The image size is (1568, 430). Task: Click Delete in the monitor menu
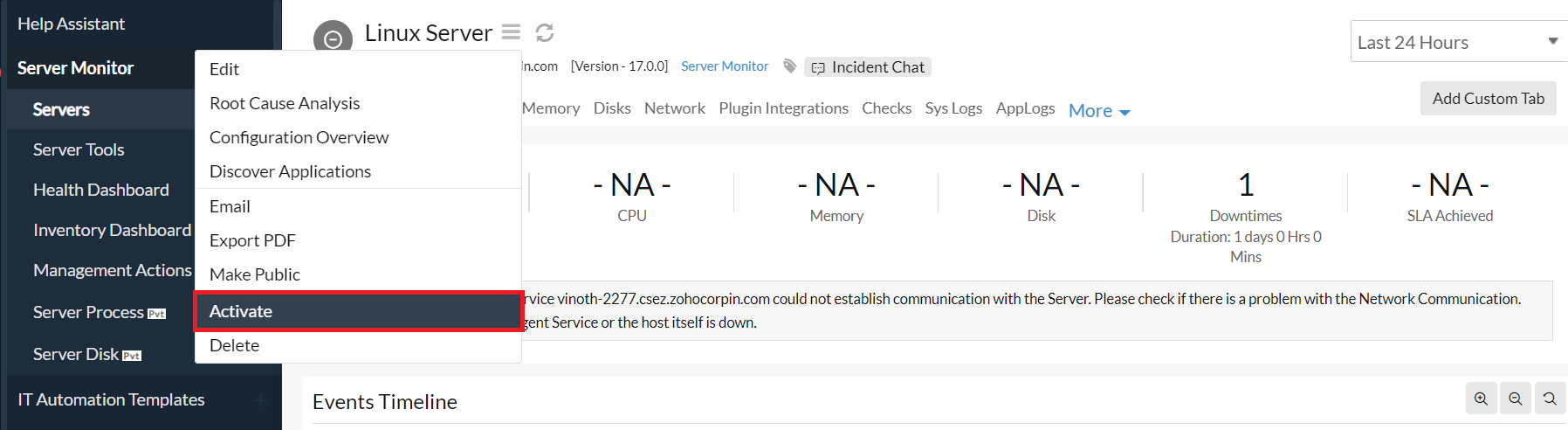point(234,345)
